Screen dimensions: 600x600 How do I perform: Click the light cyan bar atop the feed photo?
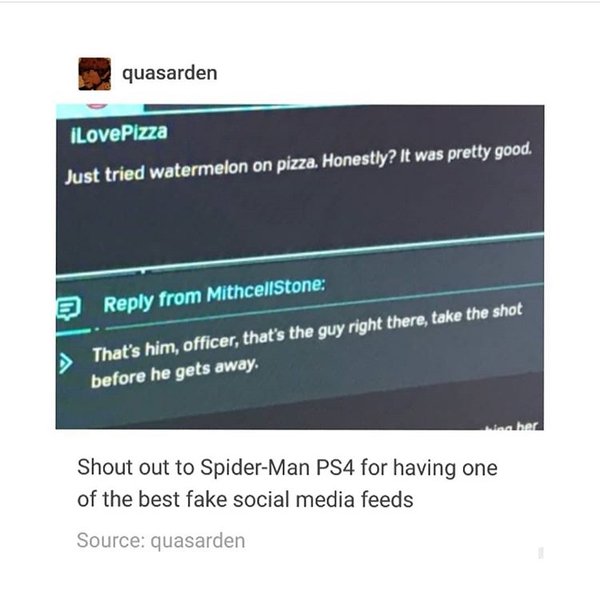pyautogui.click(x=100, y=111)
